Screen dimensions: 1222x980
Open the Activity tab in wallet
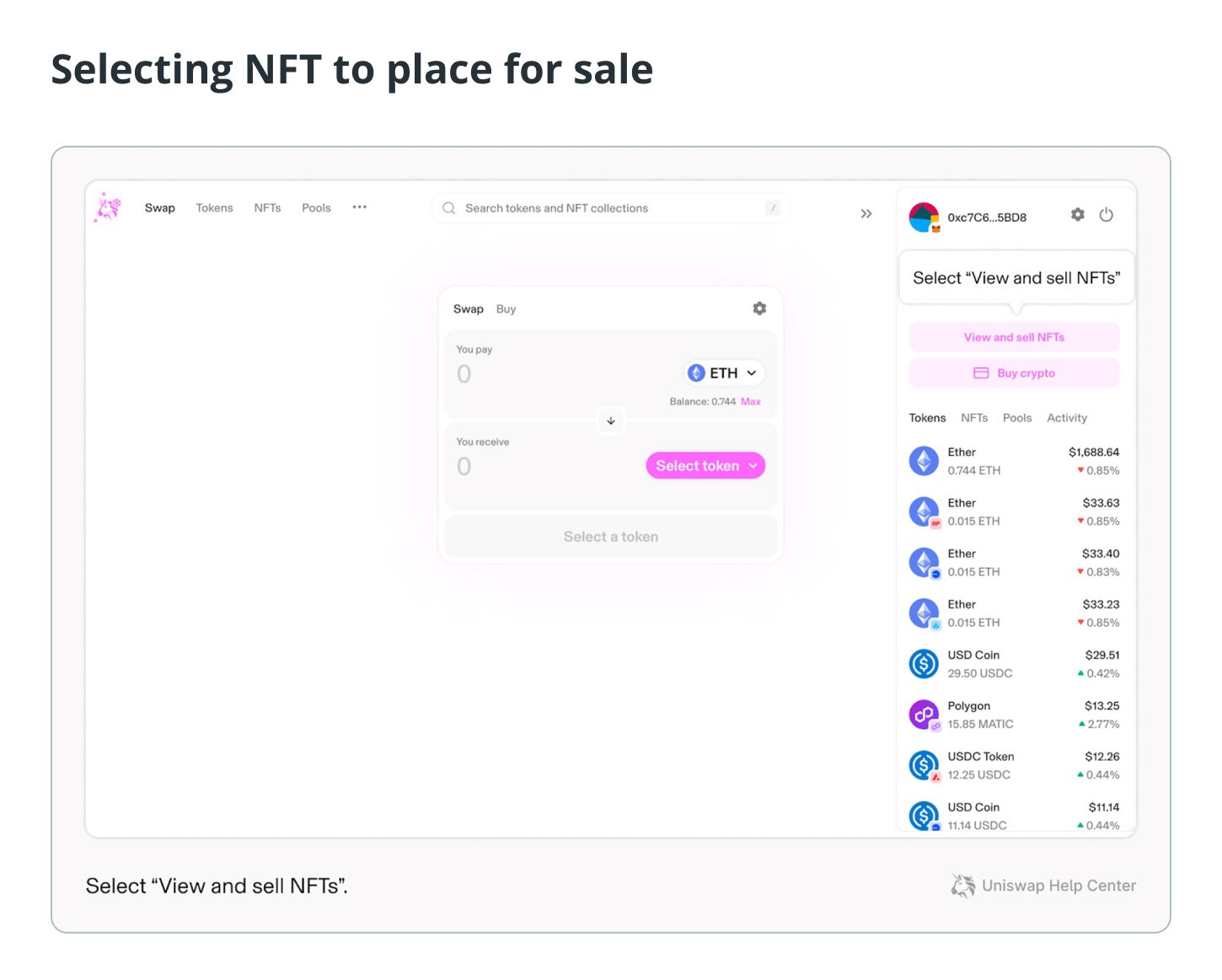click(1067, 418)
